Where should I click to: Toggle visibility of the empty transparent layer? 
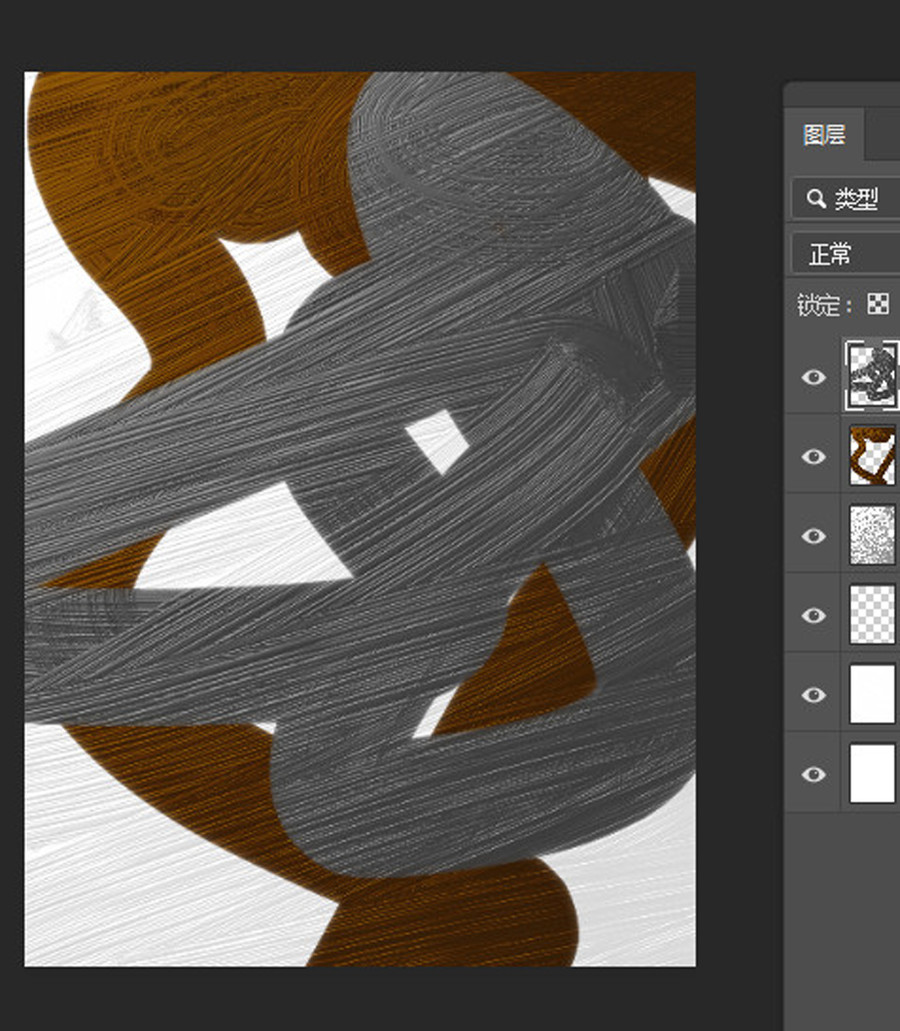click(x=814, y=615)
